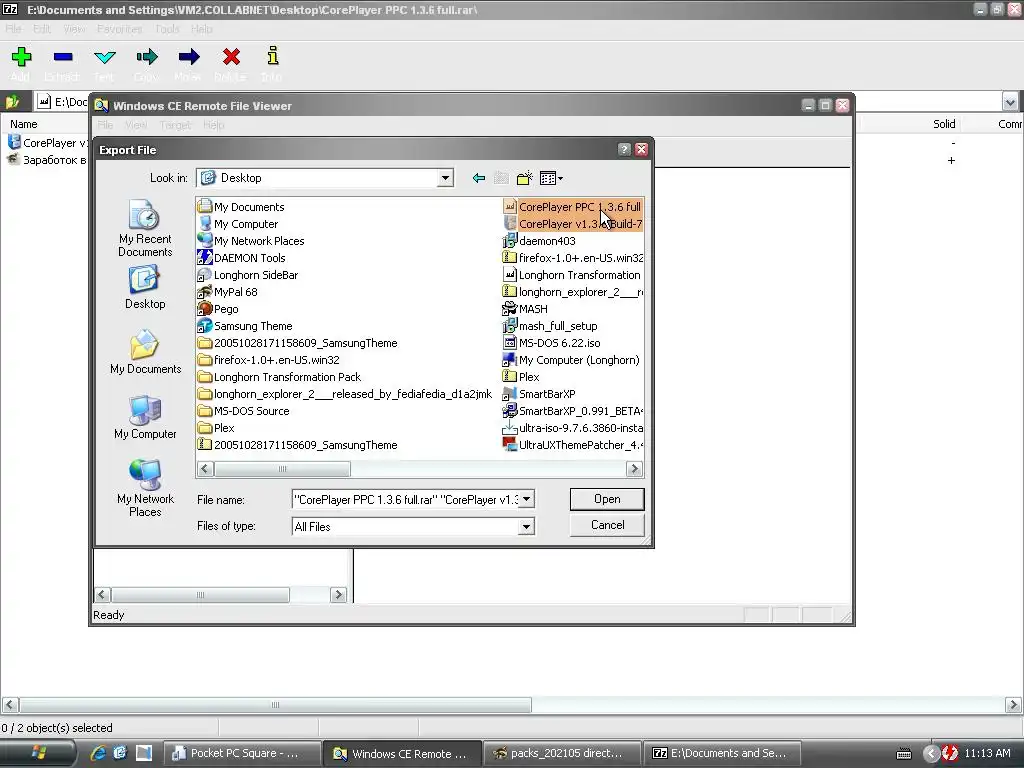This screenshot has height=768, width=1024.
Task: Click the 7-Zip Info toolbar icon
Action: coord(273,56)
